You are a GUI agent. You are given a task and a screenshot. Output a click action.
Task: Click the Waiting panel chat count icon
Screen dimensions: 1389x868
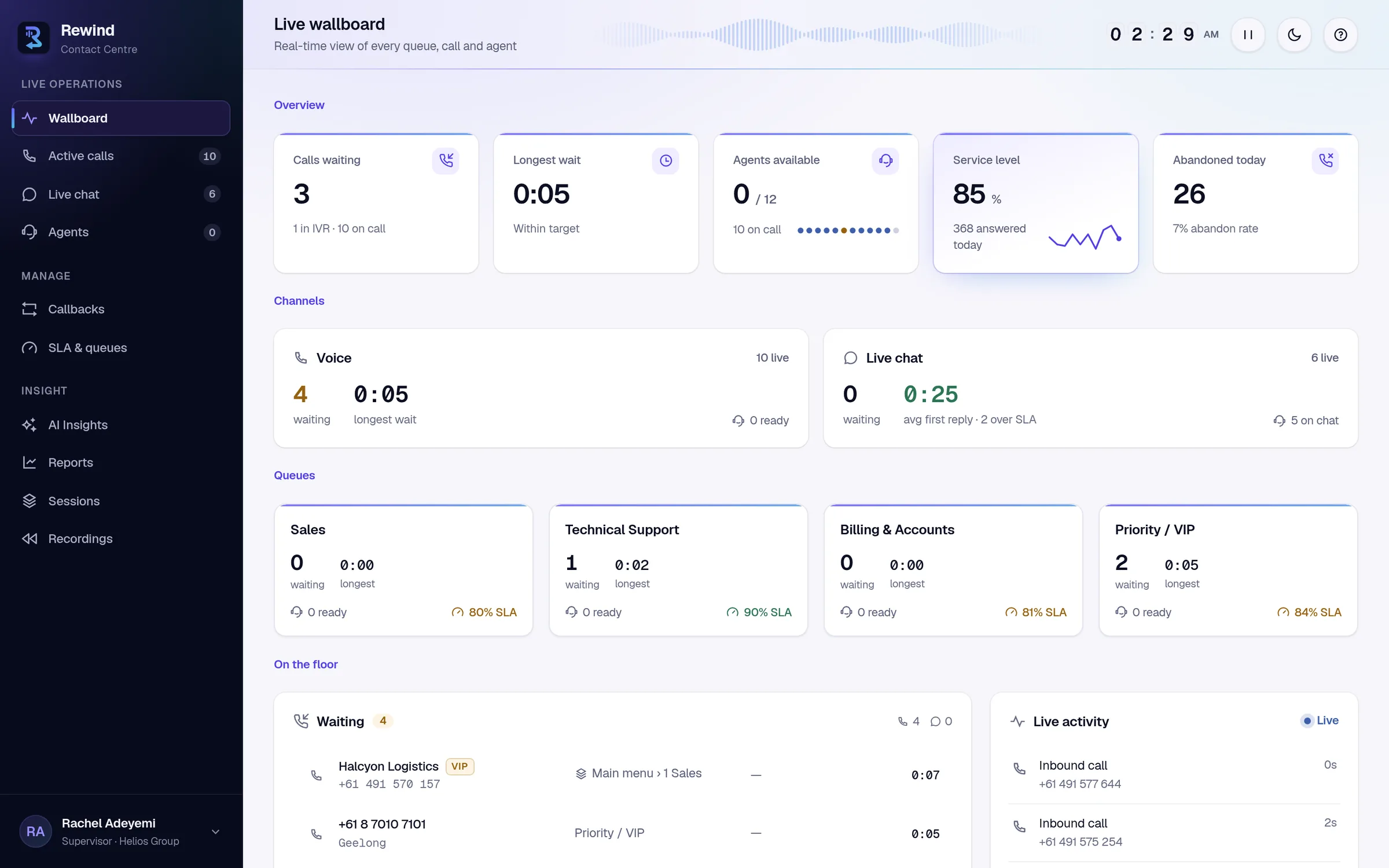coord(935,722)
